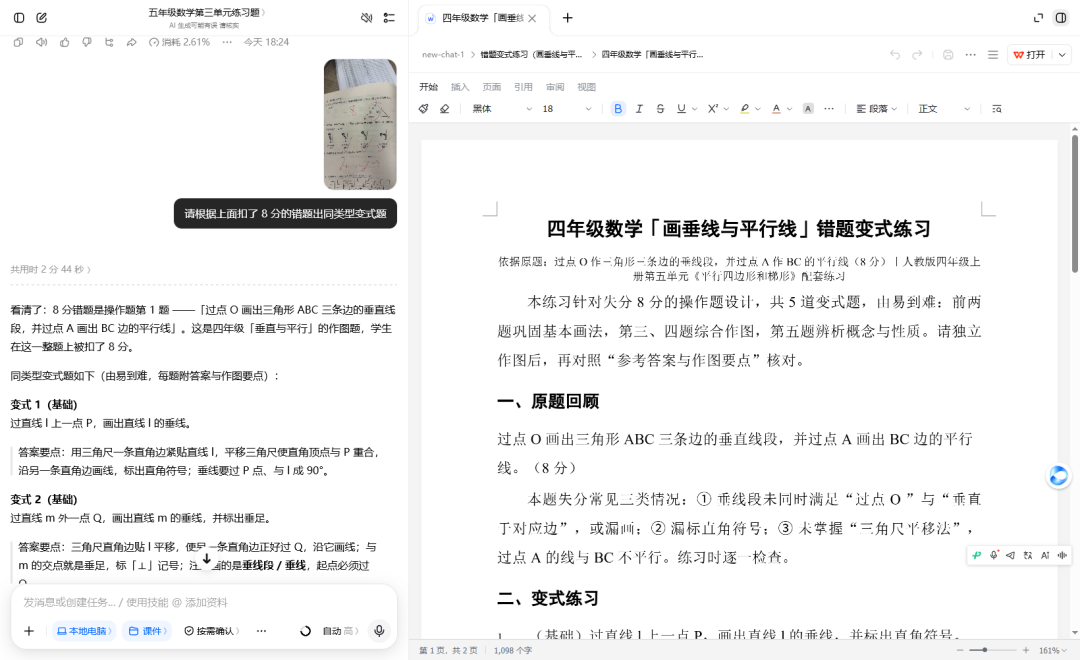
Task: Toggle character shading A icon
Action: tap(808, 109)
